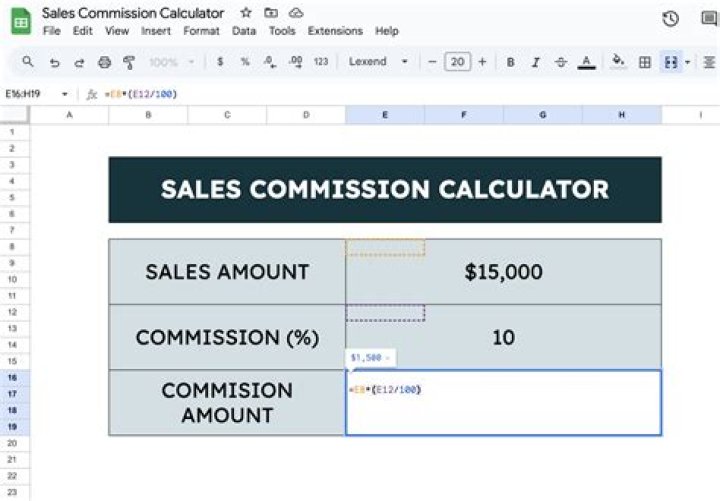Toggle italic formatting
Viewport: 720px width, 501px height.
[535, 62]
